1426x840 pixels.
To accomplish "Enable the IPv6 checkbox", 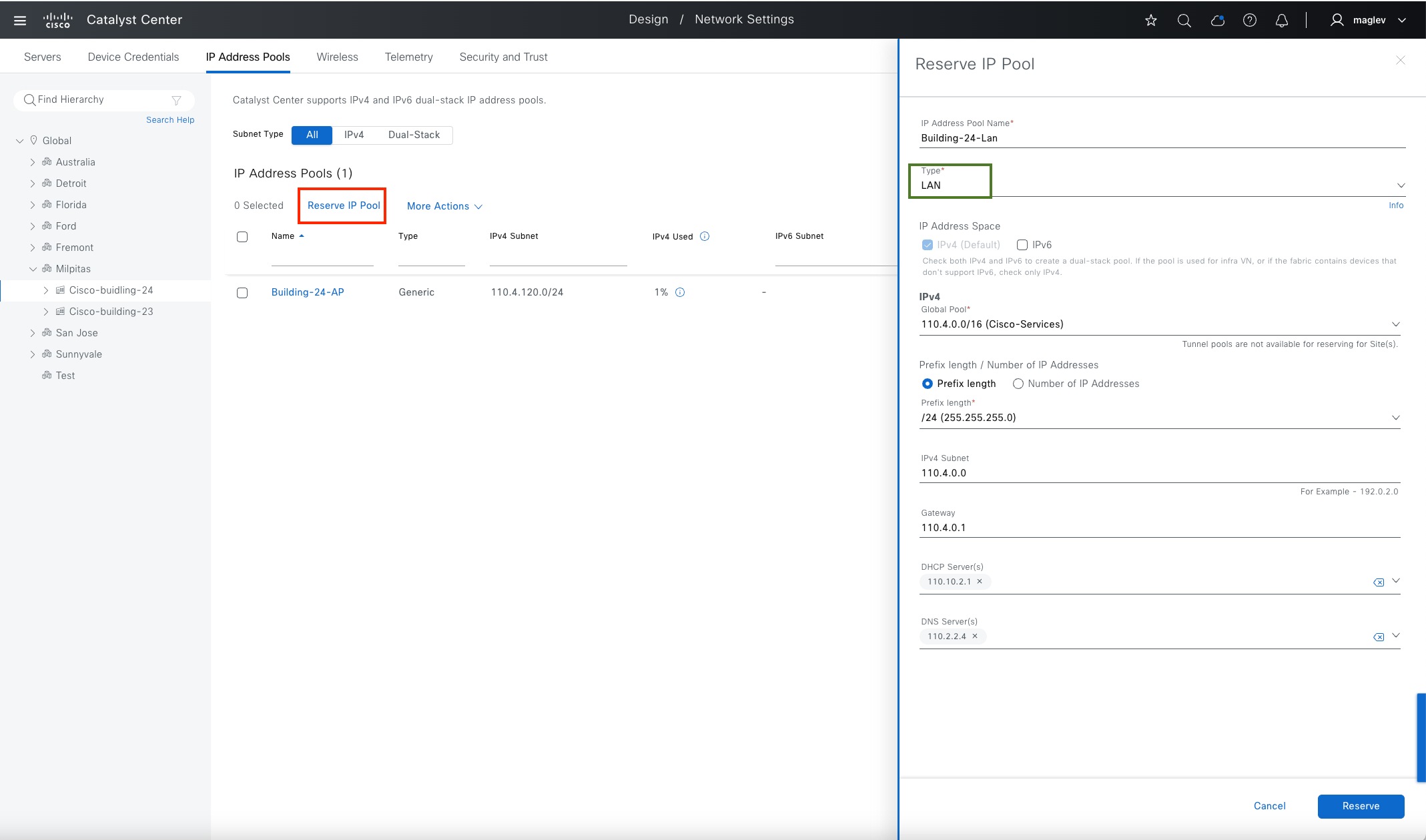I will (x=1022, y=245).
